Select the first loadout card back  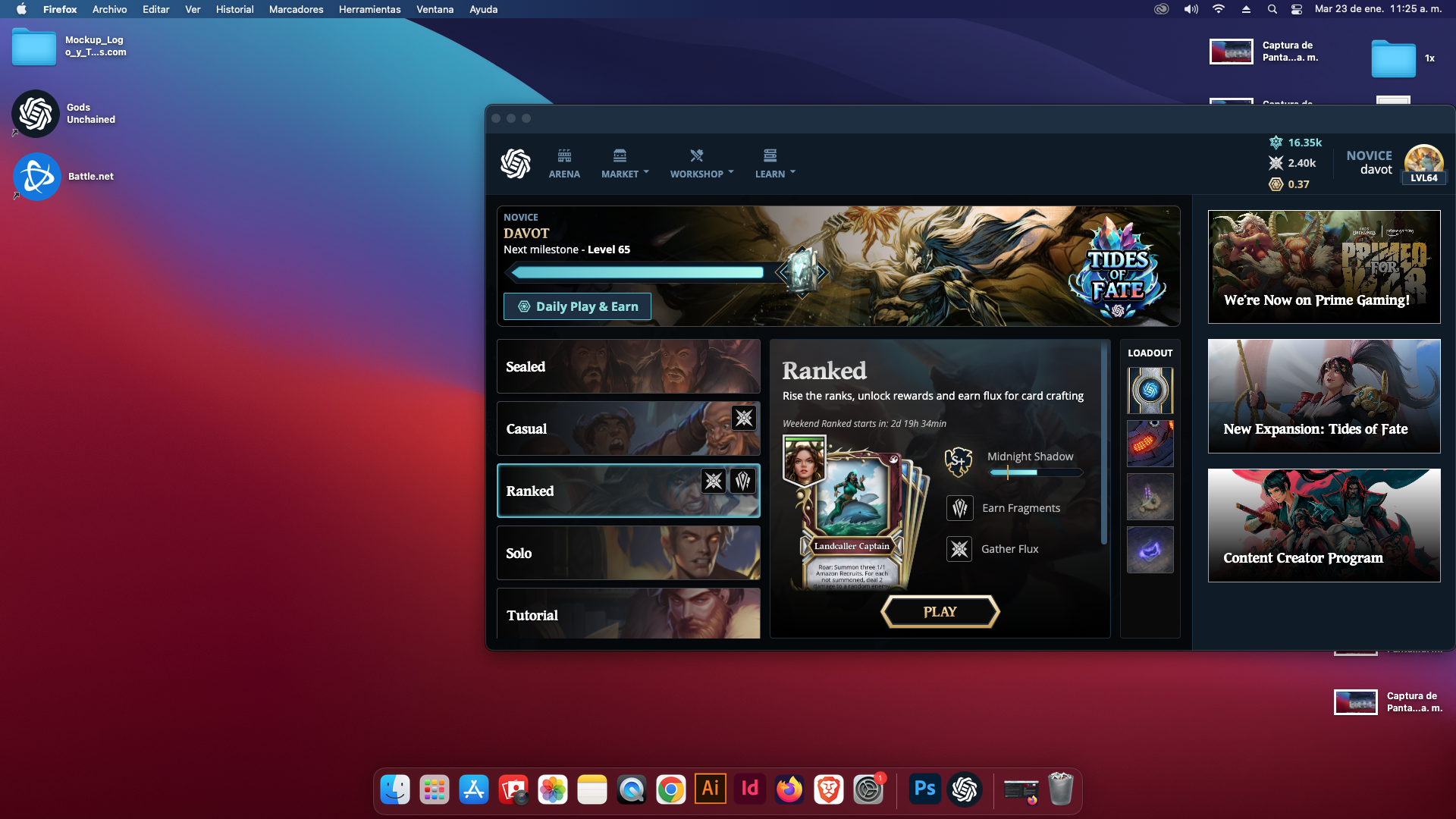click(1150, 391)
